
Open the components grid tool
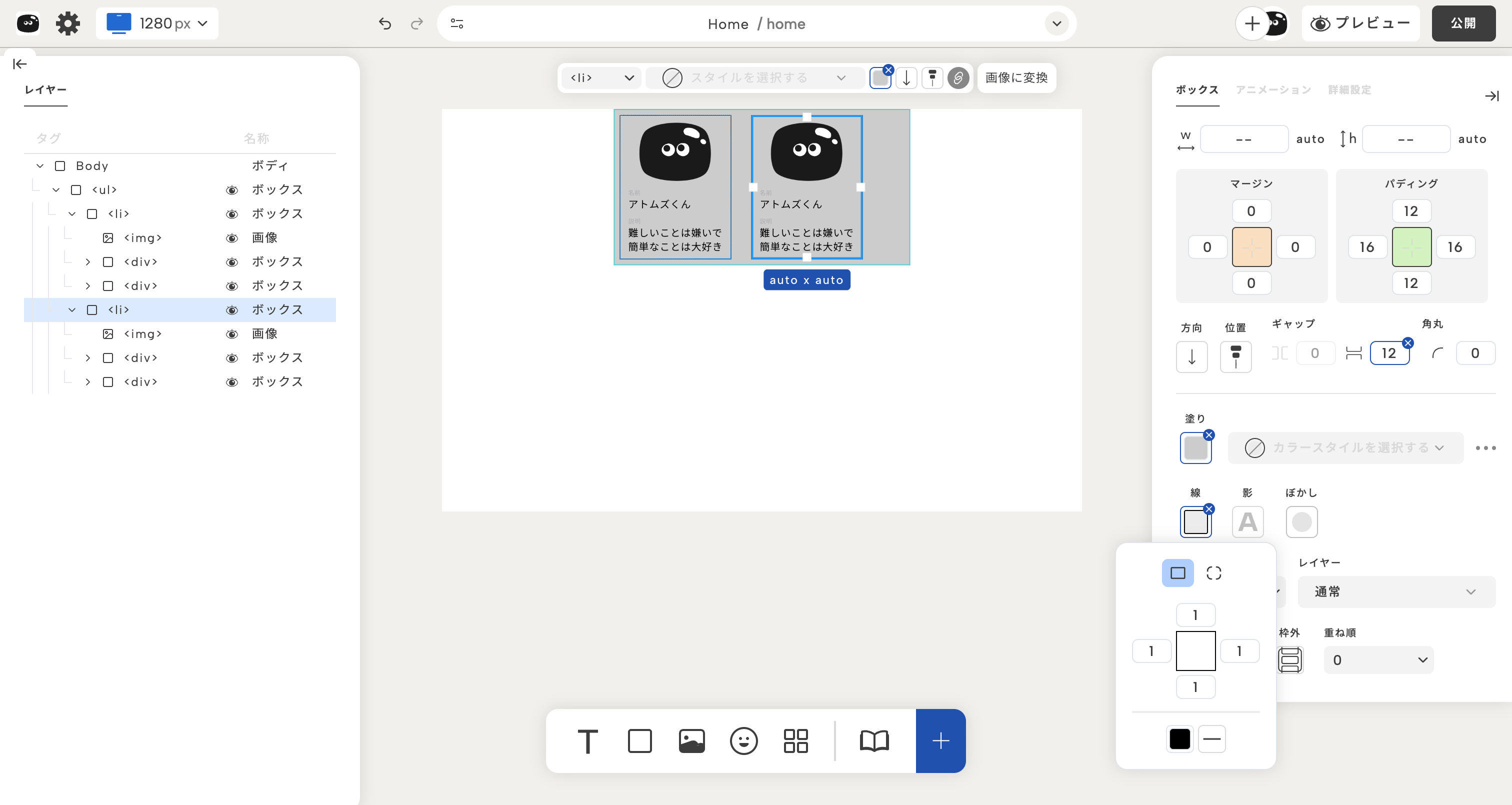[x=795, y=741]
